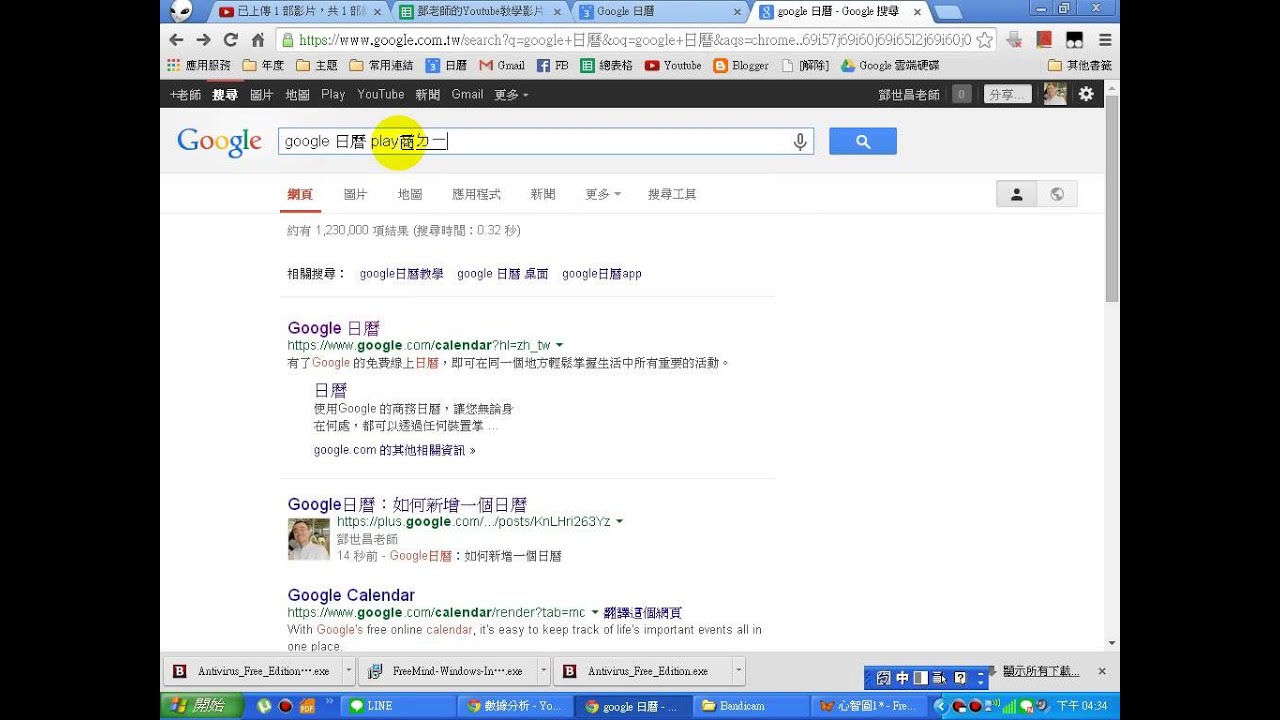Toggle global results globe icon
Image resolution: width=1280 pixels, height=720 pixels.
tap(1057, 194)
